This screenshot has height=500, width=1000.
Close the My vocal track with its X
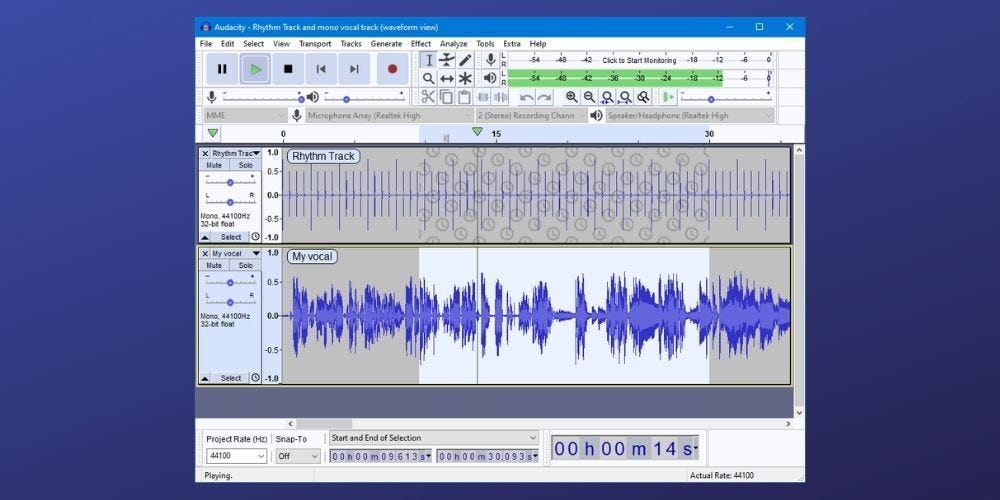[x=205, y=254]
